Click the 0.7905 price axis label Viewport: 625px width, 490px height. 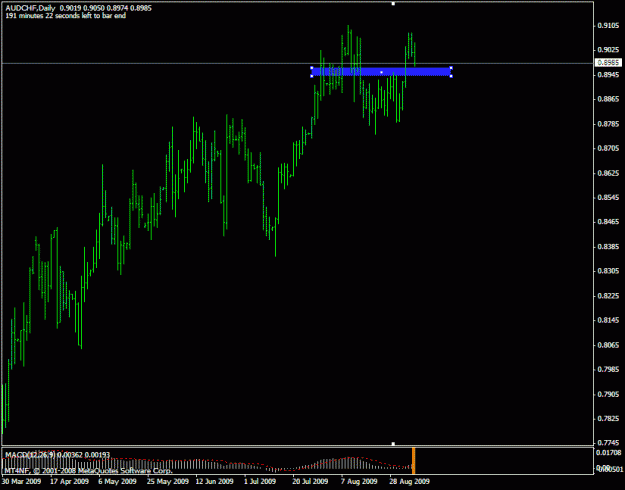608,394
